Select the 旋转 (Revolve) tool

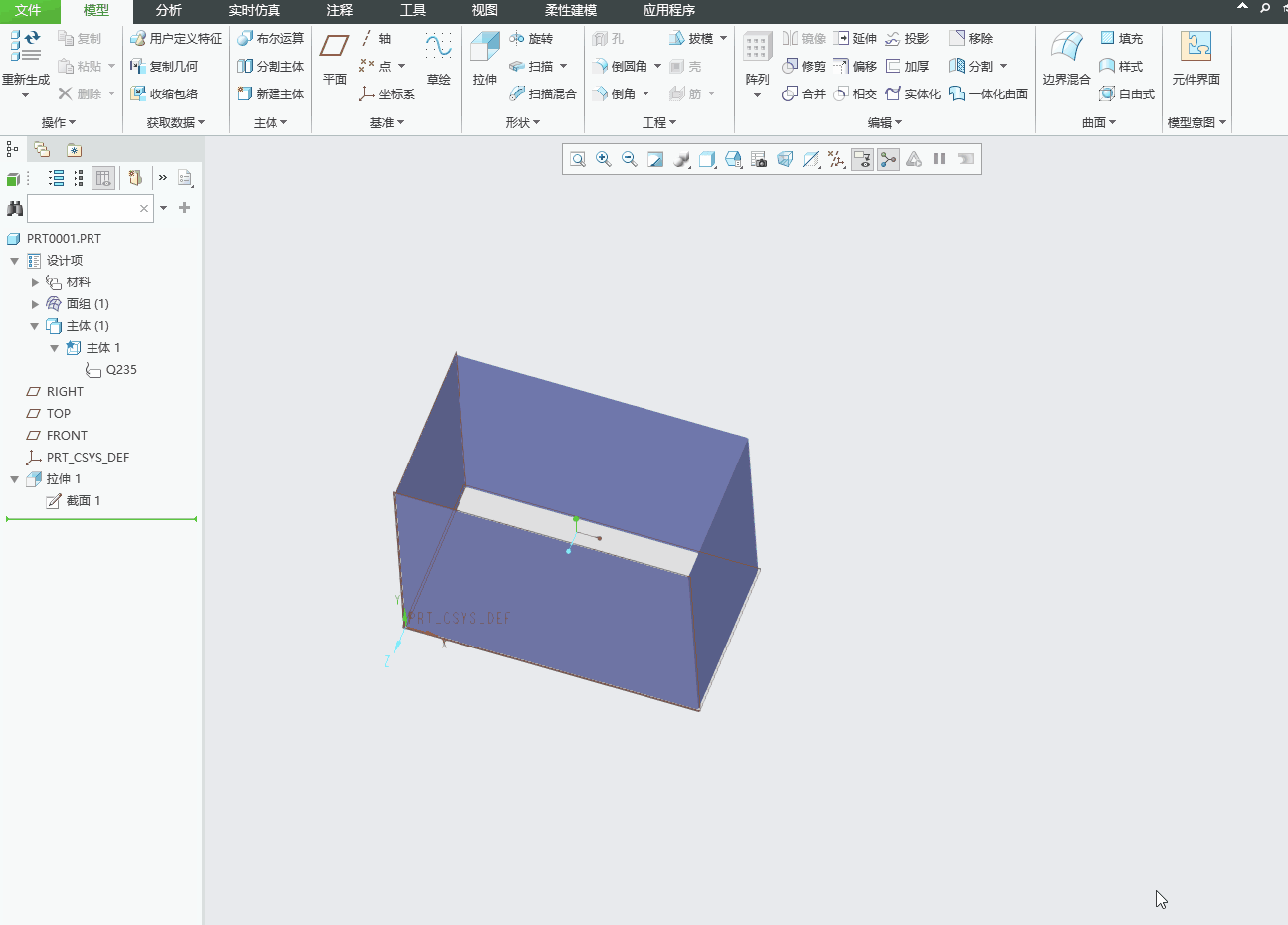[531, 38]
